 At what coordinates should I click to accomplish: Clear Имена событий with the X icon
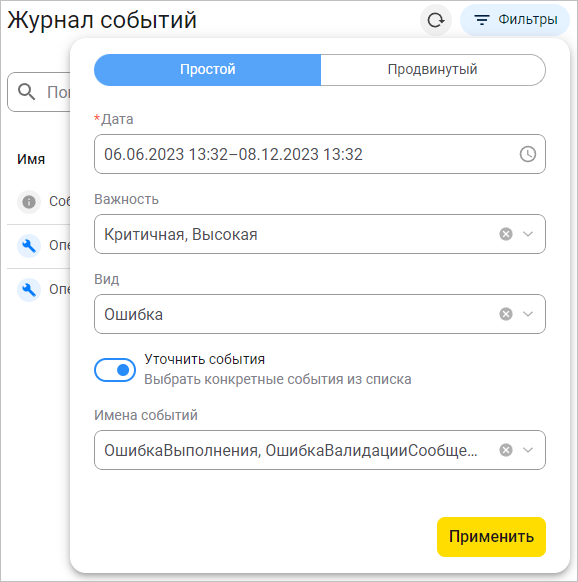click(x=506, y=450)
